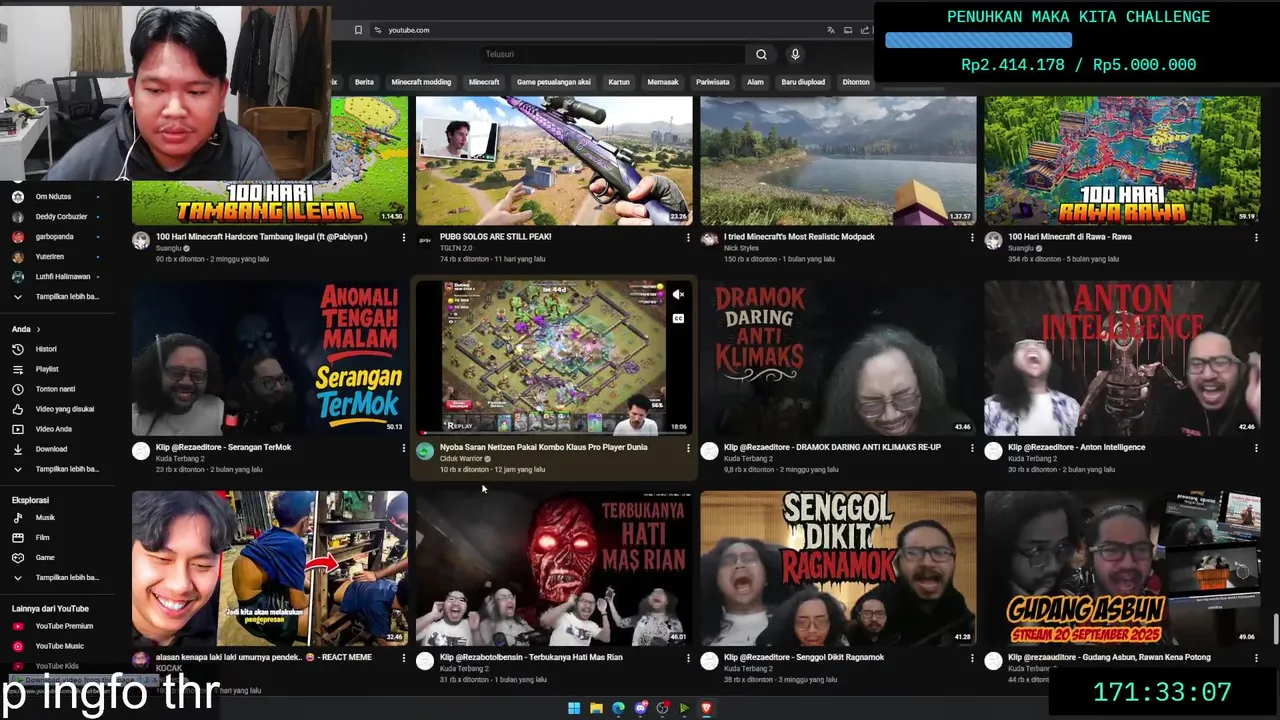
Task: Open Deddy Corbuzier subscription channel
Action: (61, 217)
